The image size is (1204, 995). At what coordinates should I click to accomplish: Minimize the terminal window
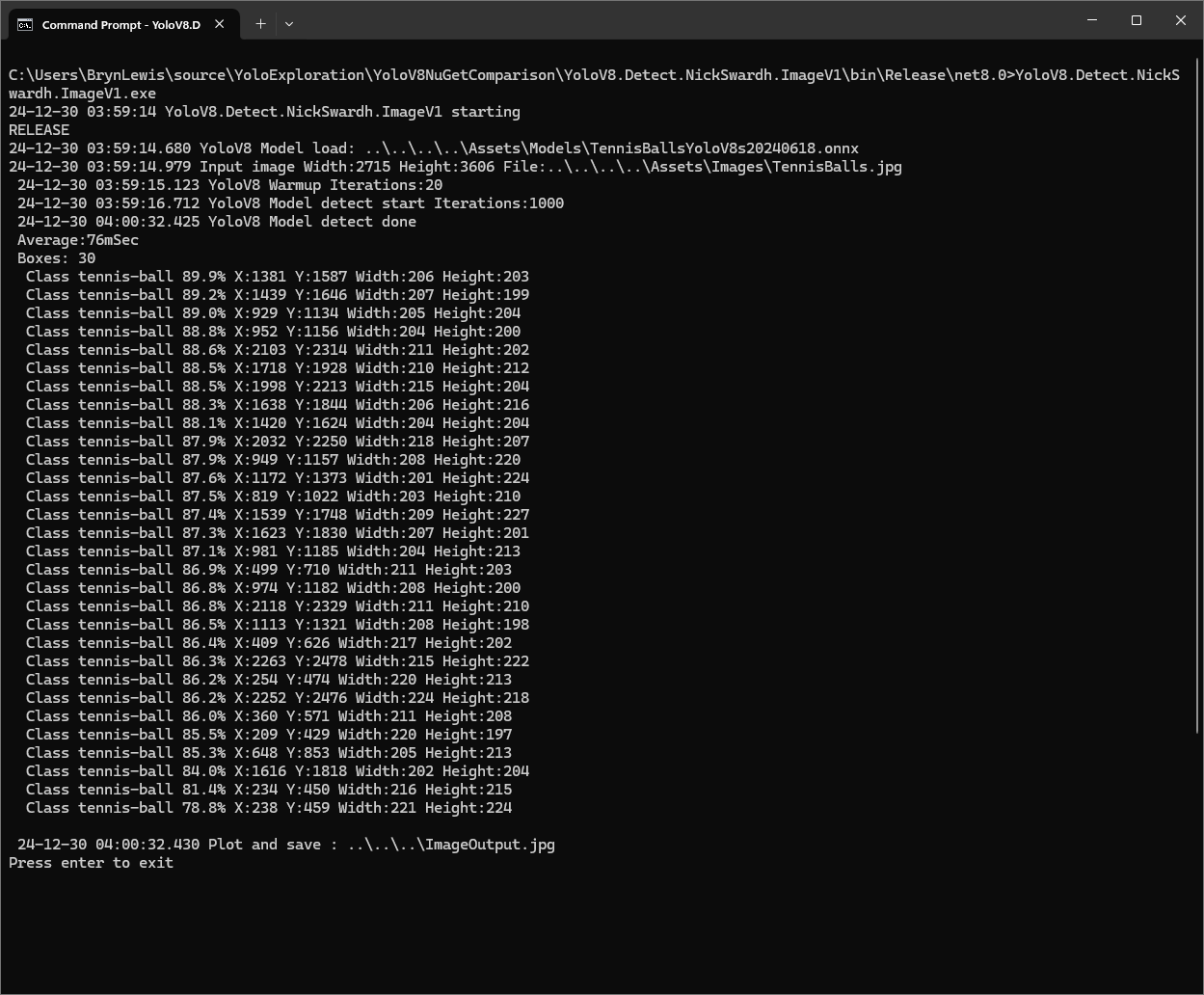(1092, 20)
